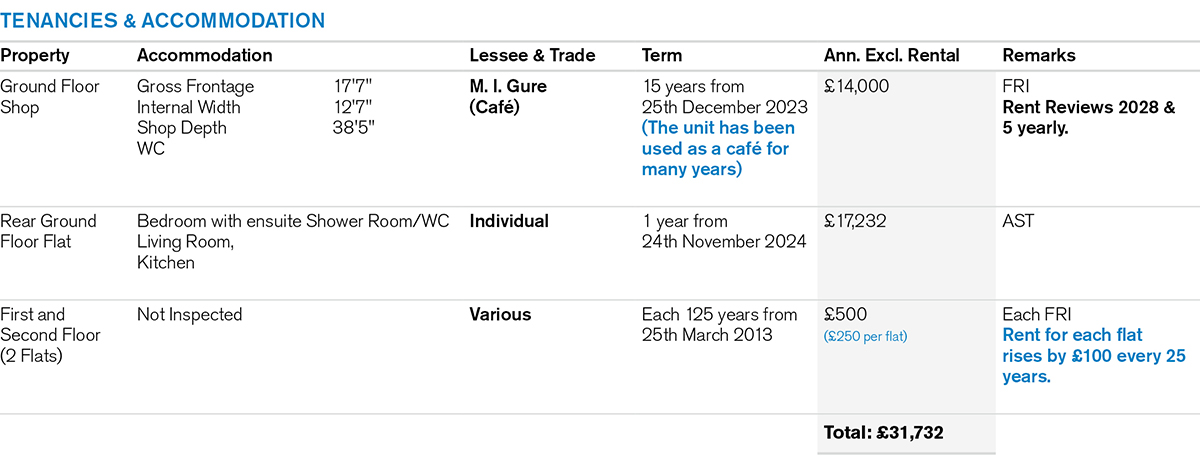1200x463 pixels.
Task: Select the £17,232 rental amount
Action: pyautogui.click(x=856, y=222)
